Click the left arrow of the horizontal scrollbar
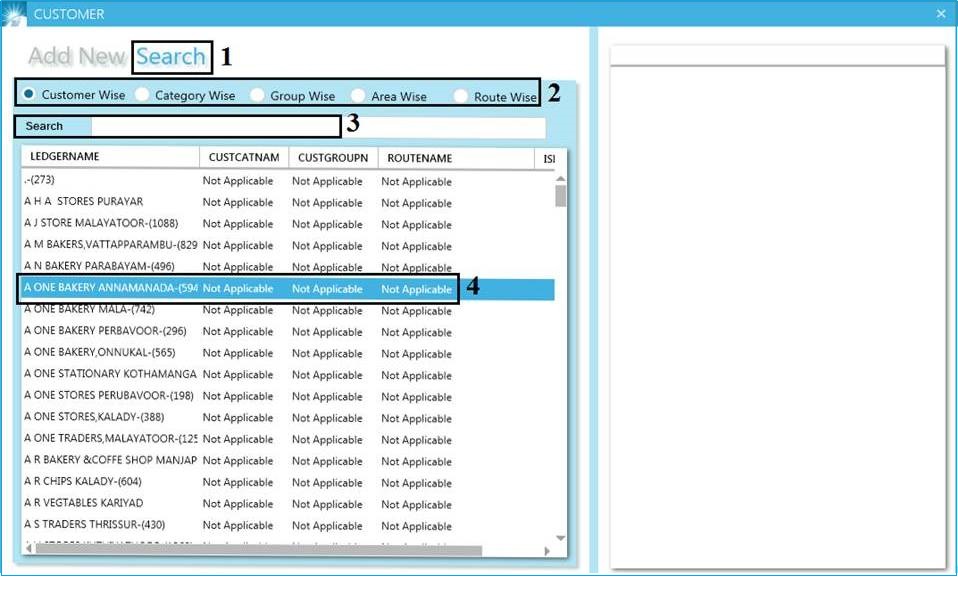 pyautogui.click(x=31, y=549)
